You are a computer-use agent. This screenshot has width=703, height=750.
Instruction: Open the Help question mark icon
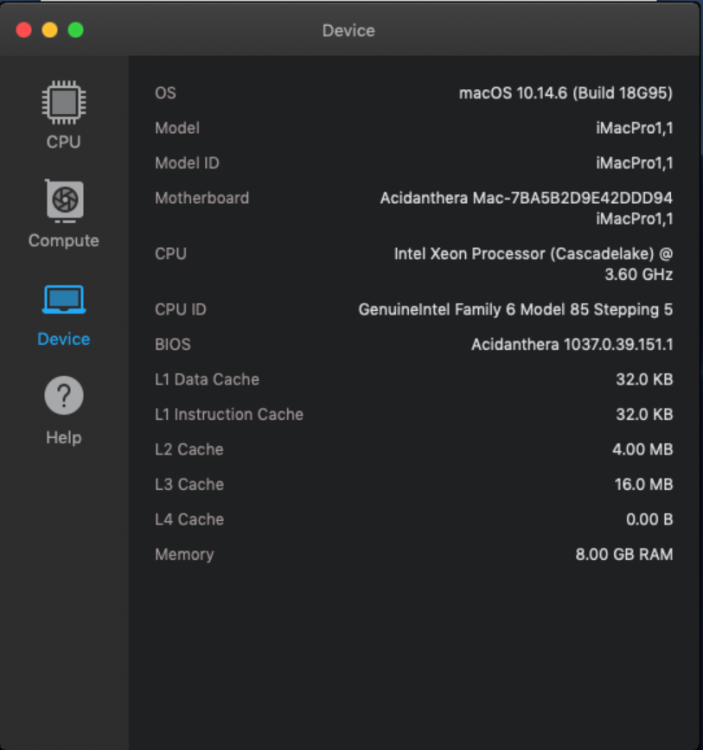coord(64,396)
